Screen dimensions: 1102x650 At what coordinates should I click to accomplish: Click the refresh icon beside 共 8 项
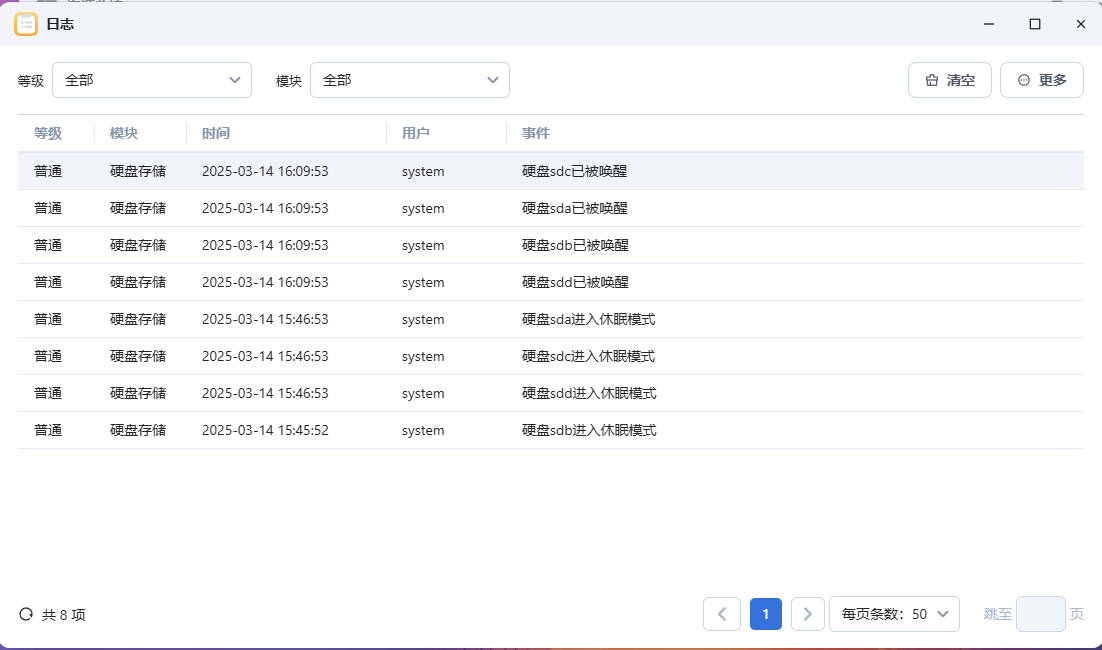[x=26, y=614]
